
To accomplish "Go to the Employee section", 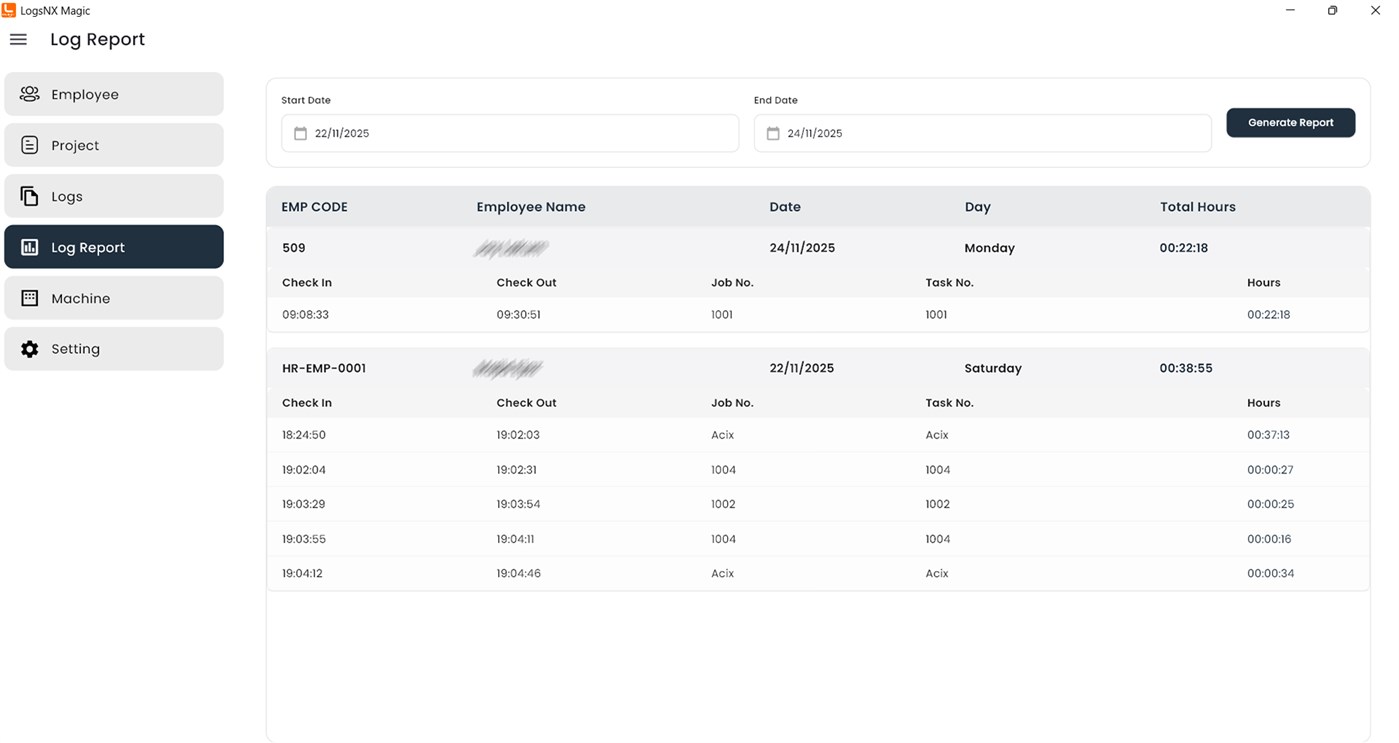I will [x=114, y=94].
